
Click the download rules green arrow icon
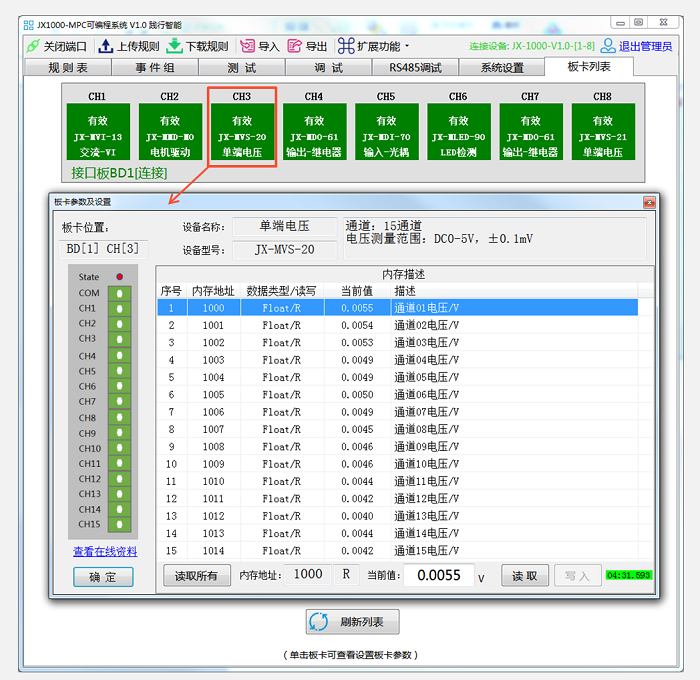pos(174,46)
